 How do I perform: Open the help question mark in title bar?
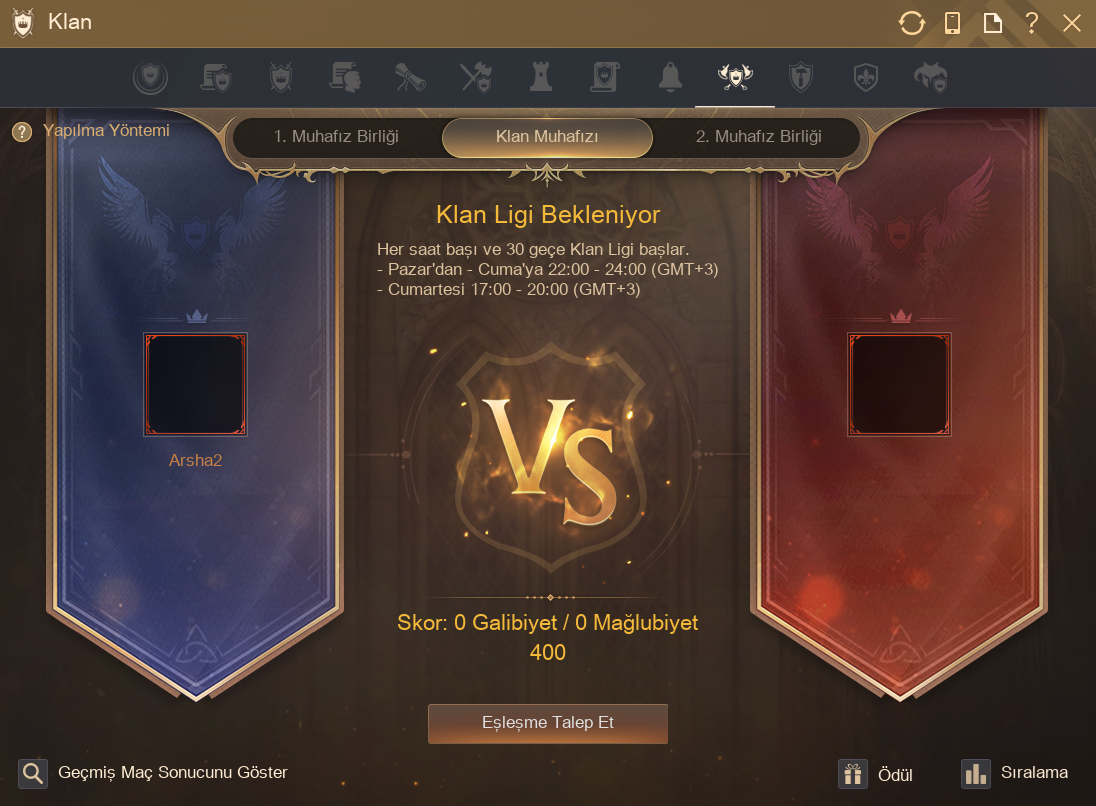[x=1032, y=23]
